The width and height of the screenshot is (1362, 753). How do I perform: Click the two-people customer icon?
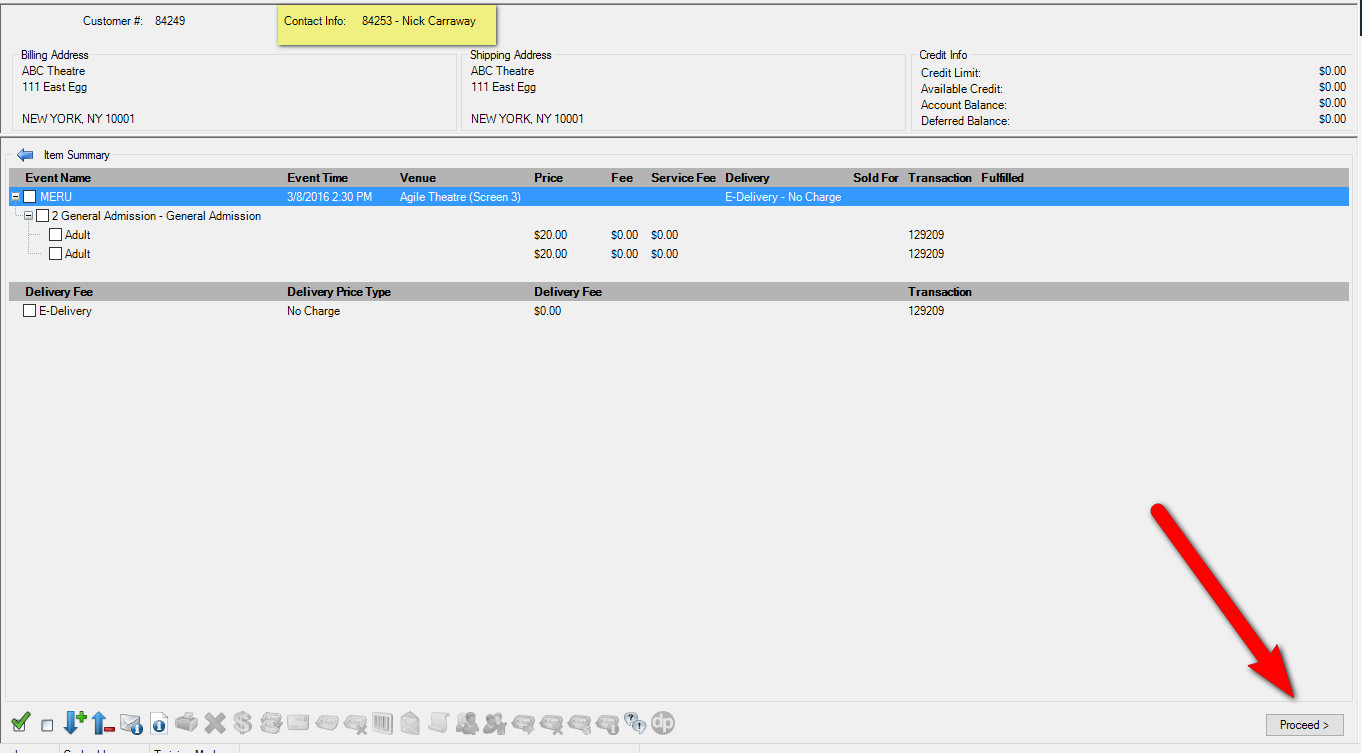[467, 722]
